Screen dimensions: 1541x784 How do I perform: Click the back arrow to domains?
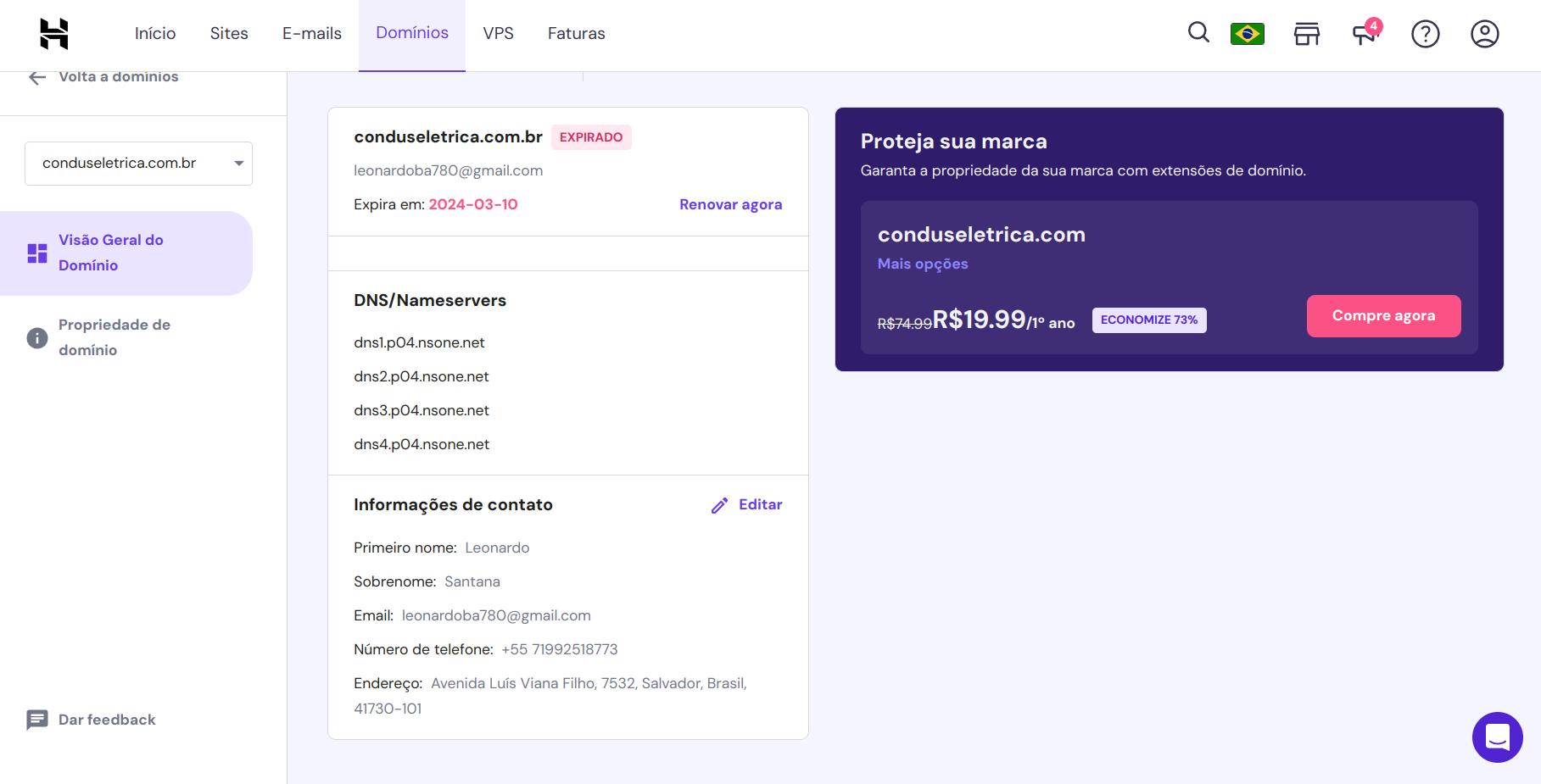[37, 78]
